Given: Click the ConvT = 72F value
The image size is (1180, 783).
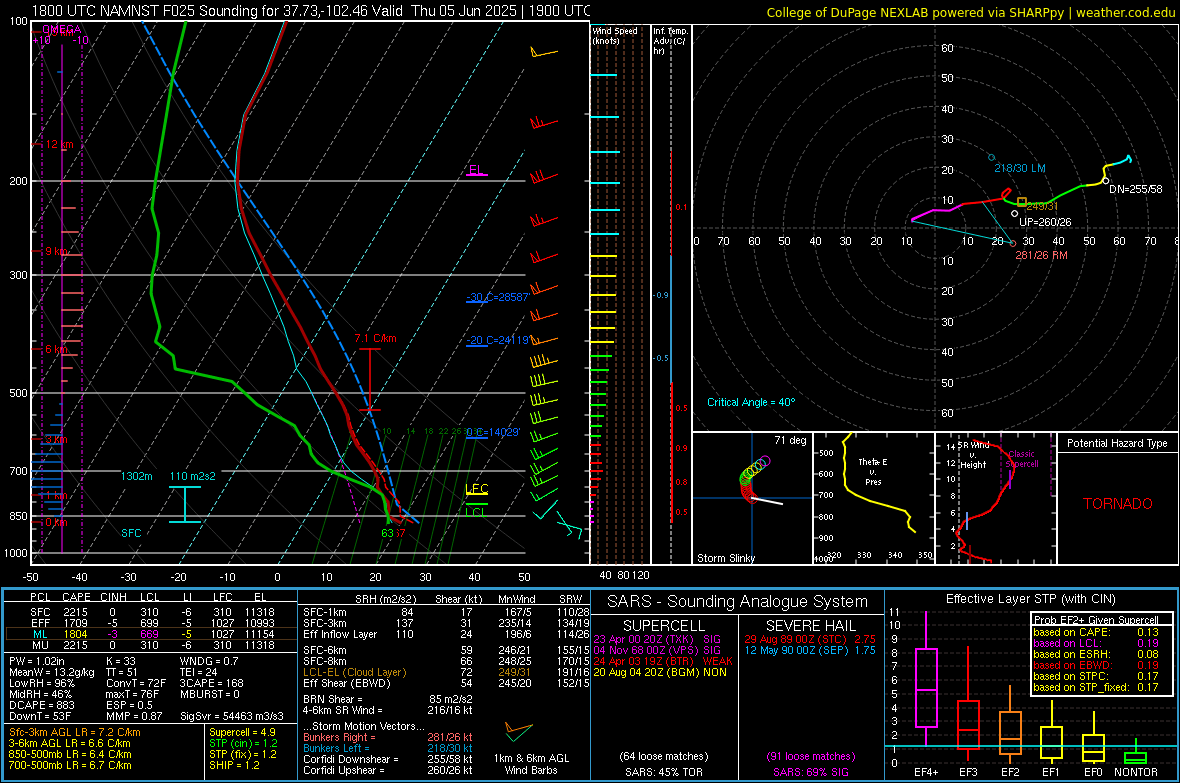Looking at the screenshot, I should pyautogui.click(x=135, y=684).
